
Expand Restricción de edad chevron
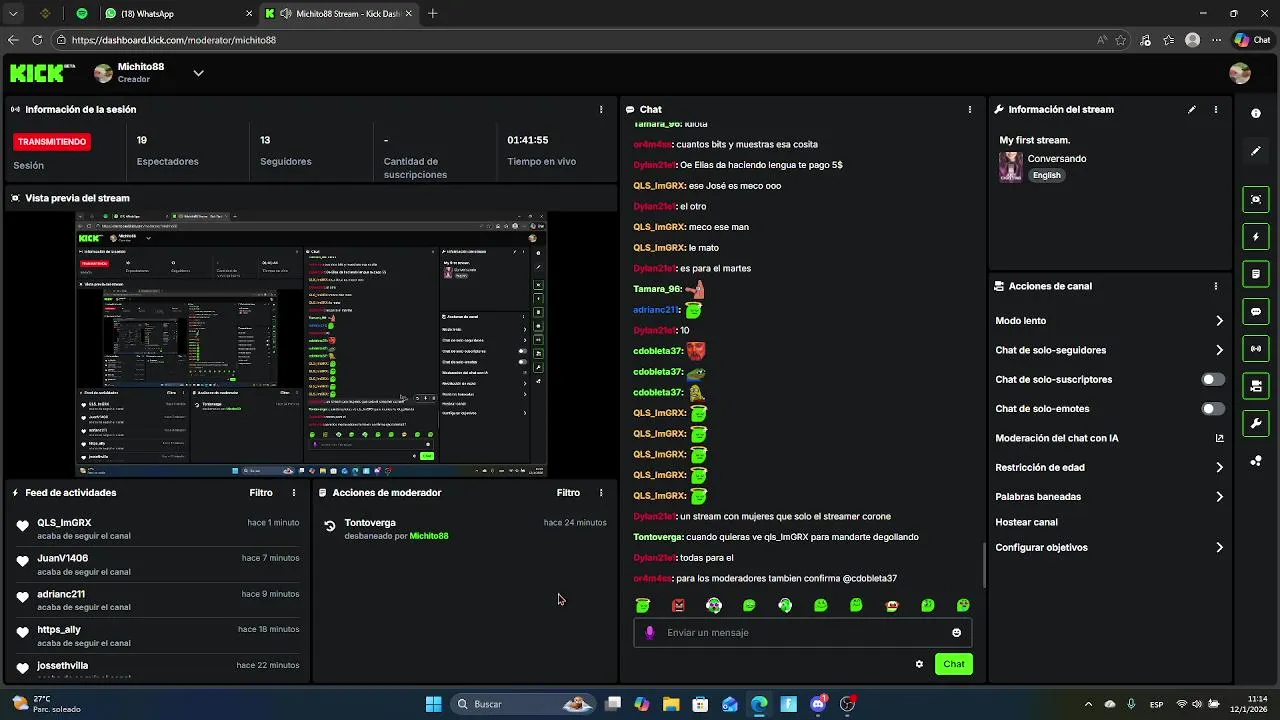tap(1219, 467)
